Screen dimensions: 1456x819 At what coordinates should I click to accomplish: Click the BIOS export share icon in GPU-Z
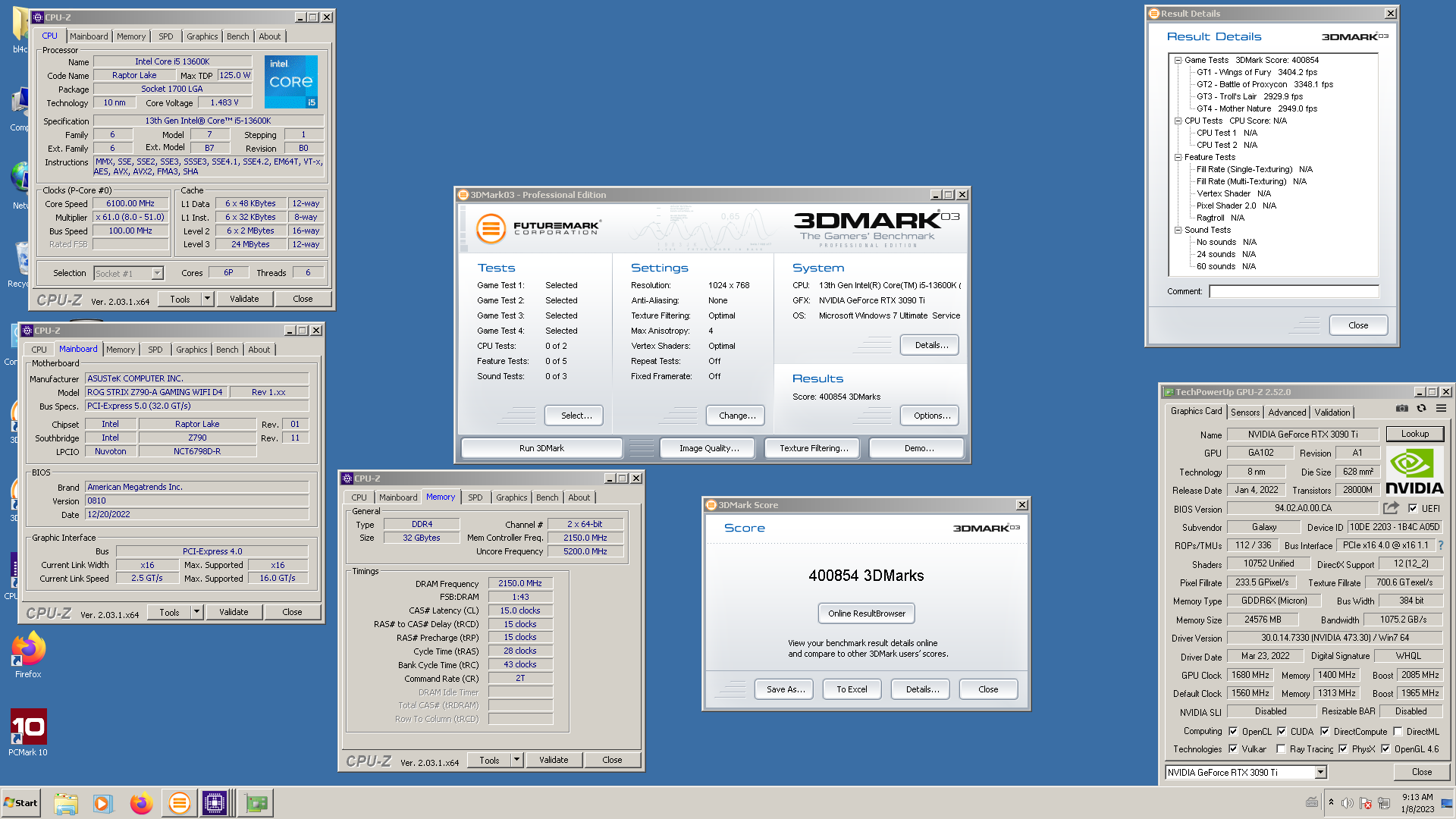point(1391,508)
